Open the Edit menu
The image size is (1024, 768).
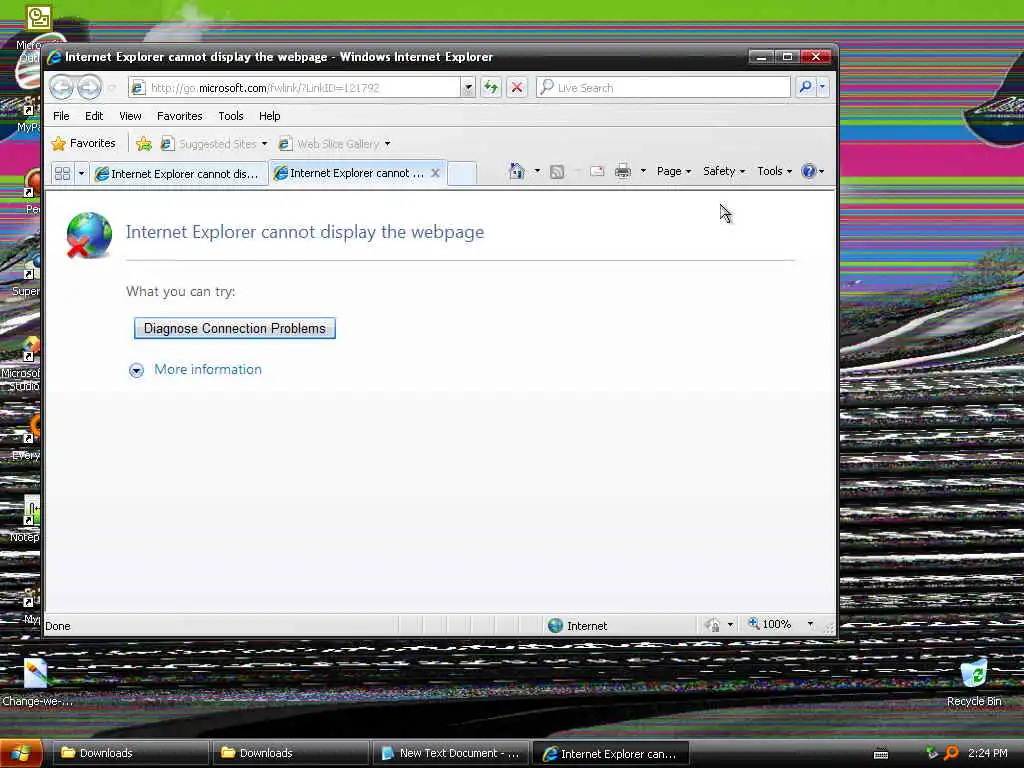pos(94,116)
